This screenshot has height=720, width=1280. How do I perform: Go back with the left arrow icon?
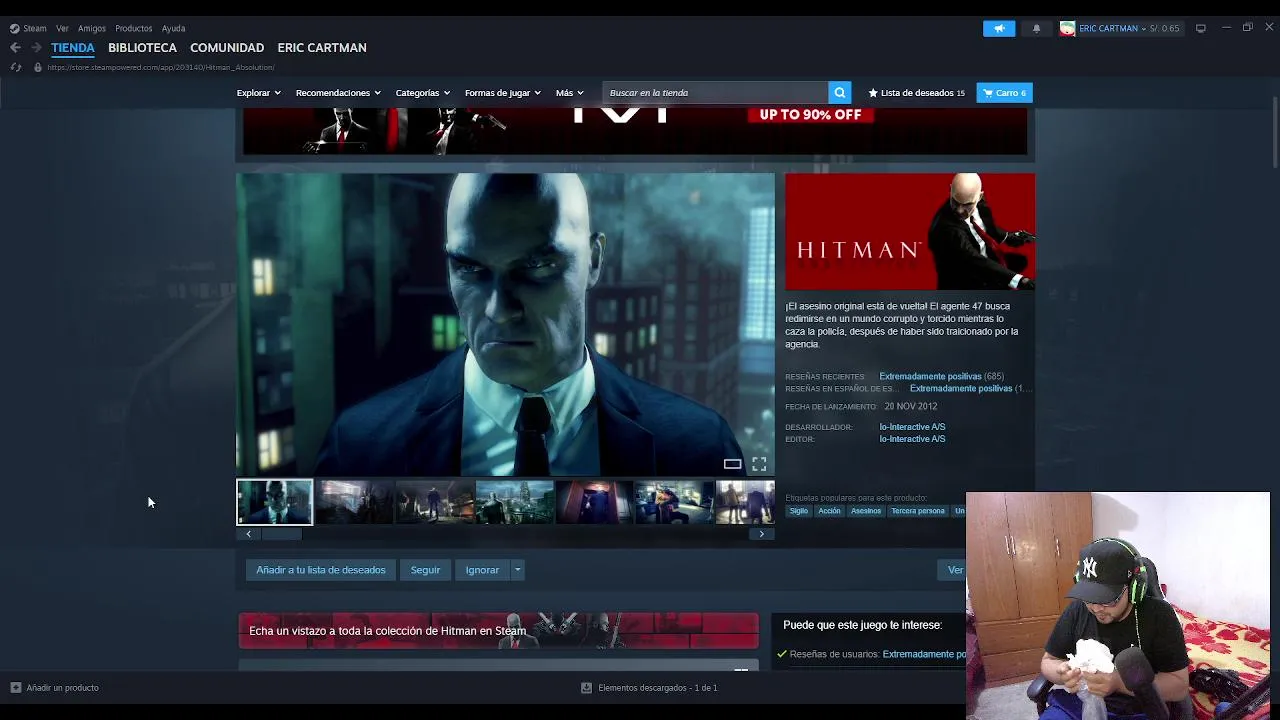pyautogui.click(x=15, y=47)
